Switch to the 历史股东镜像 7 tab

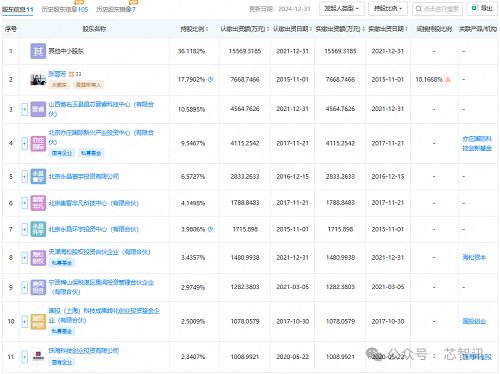[116, 9]
